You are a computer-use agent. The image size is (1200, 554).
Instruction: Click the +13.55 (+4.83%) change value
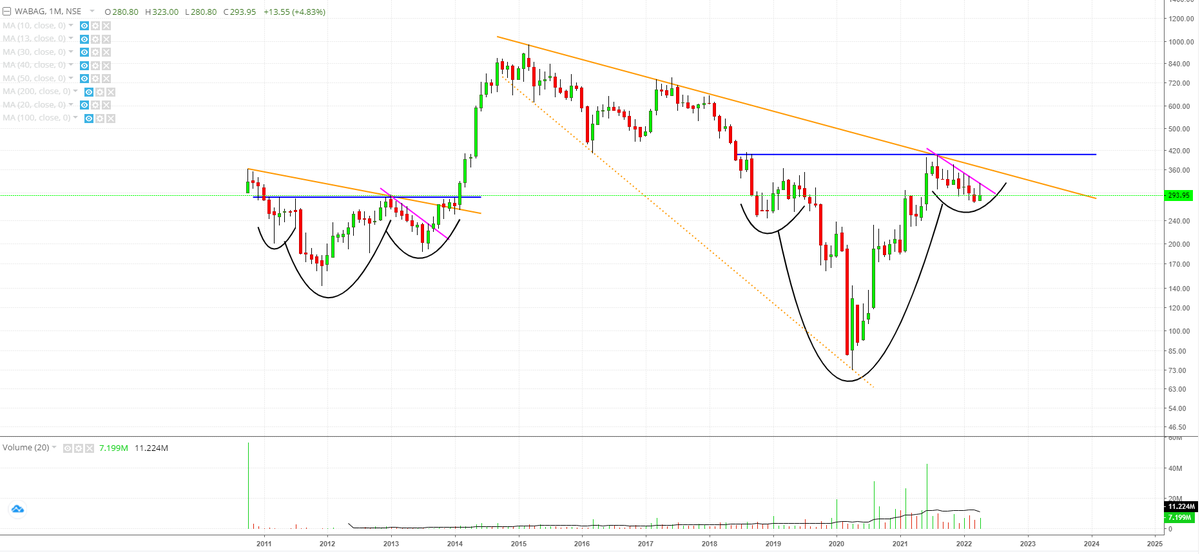tap(294, 12)
